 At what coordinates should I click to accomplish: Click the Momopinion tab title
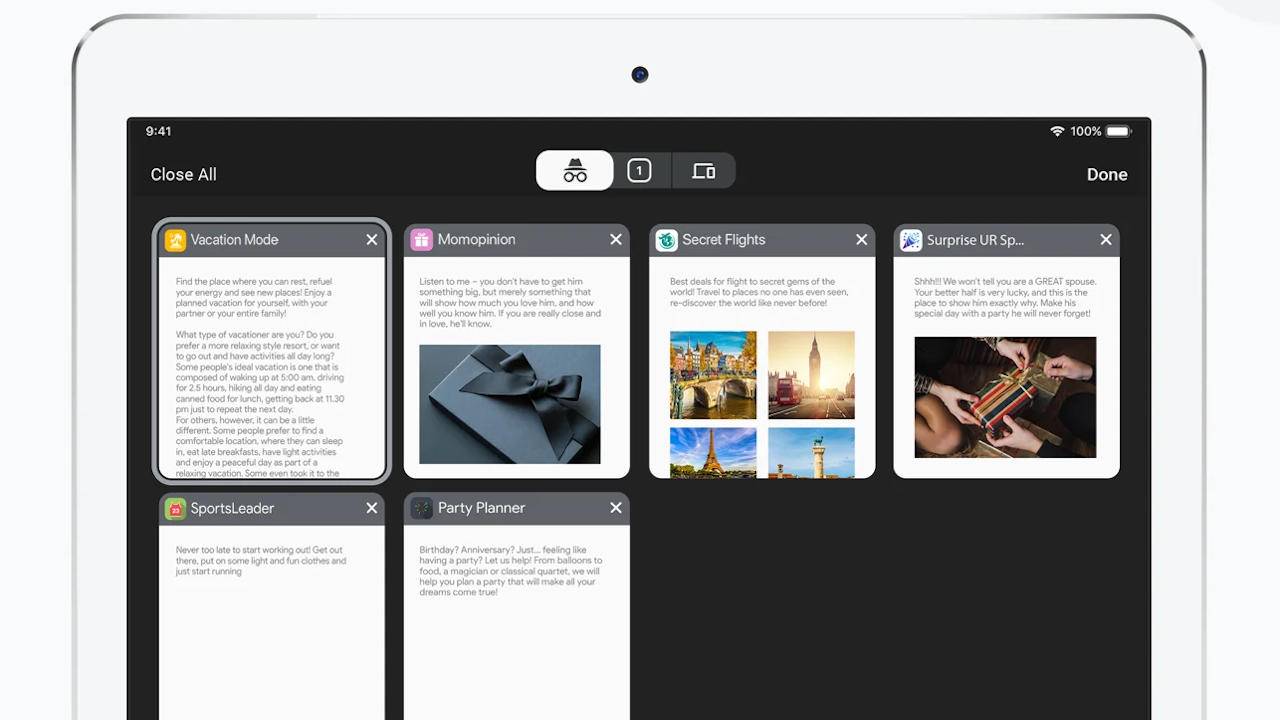[x=476, y=240]
